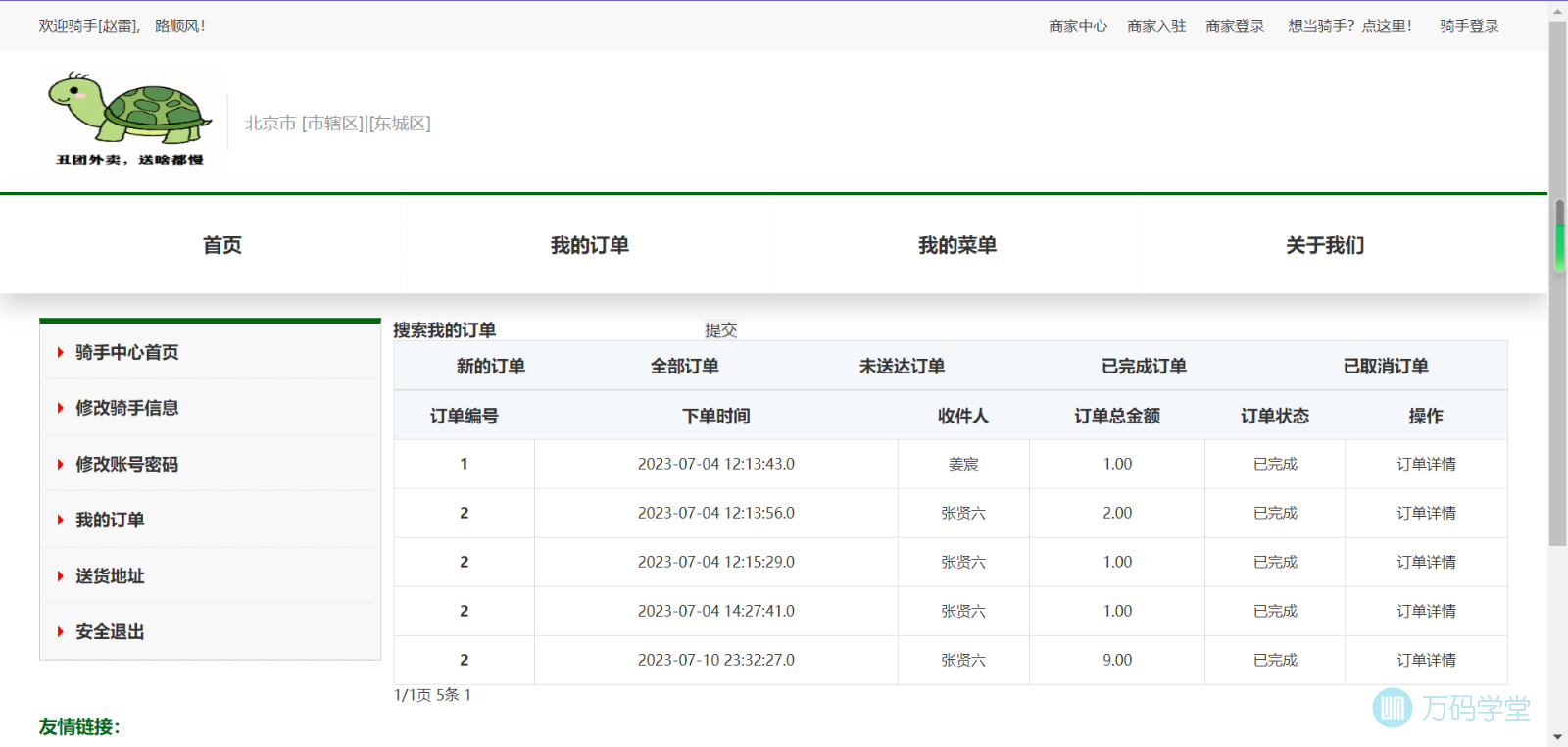Click timestamp 2023-07-10 23:32:27.0
Viewport: 1568px width, 747px height.
pos(716,660)
